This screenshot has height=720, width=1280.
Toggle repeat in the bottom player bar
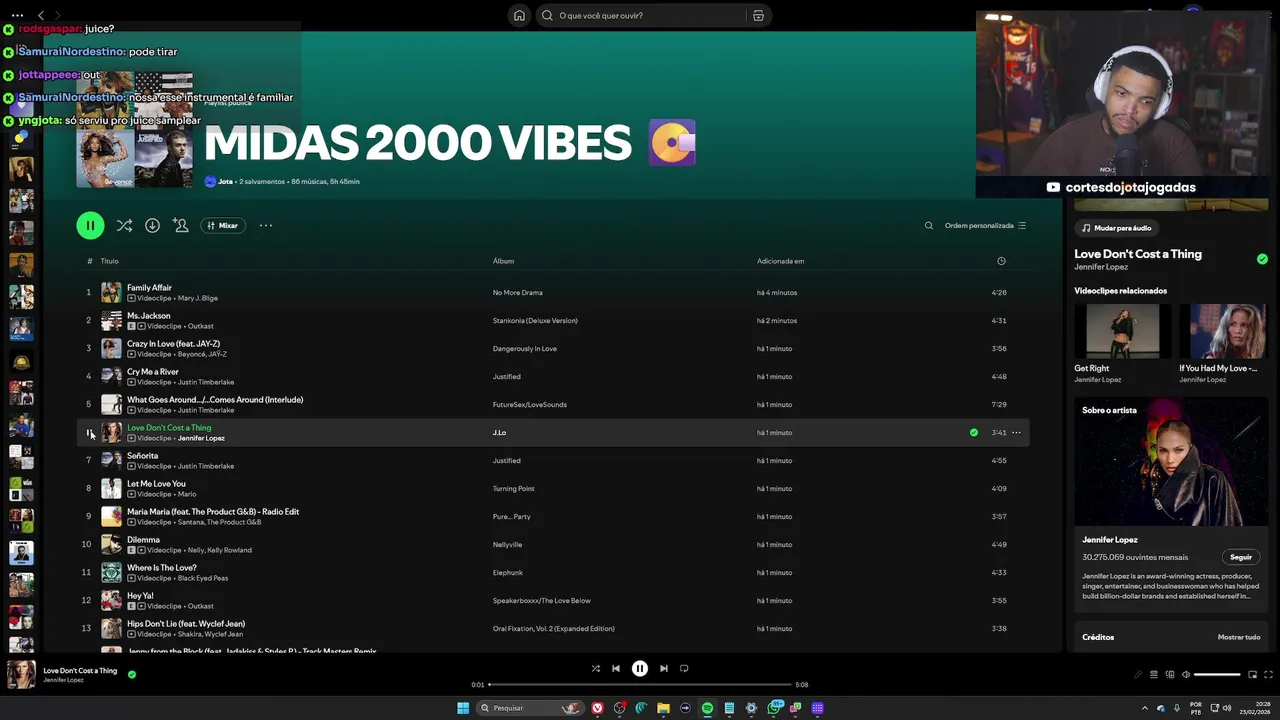pos(684,669)
